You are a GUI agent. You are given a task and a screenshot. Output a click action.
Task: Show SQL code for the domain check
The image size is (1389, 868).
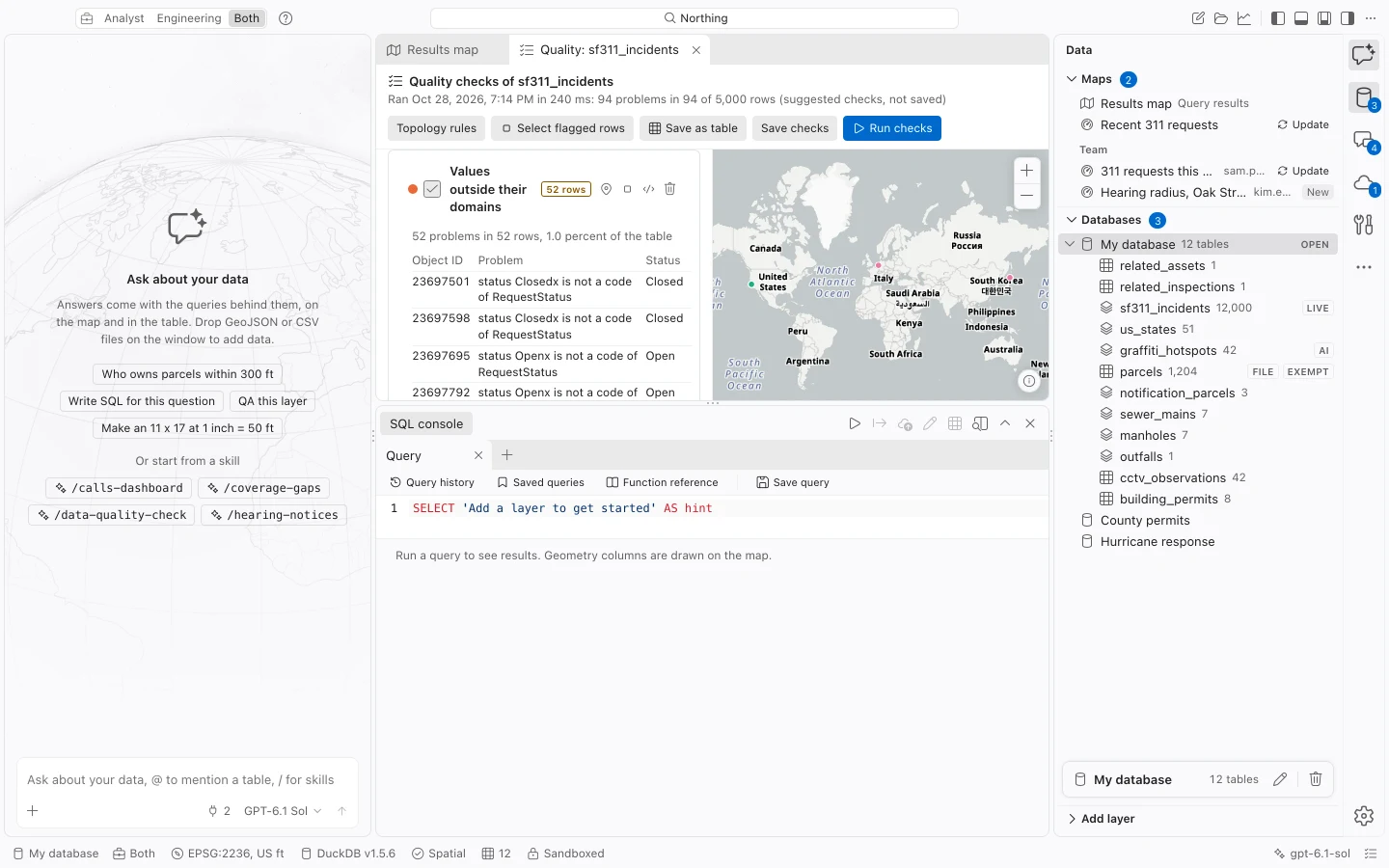(649, 189)
